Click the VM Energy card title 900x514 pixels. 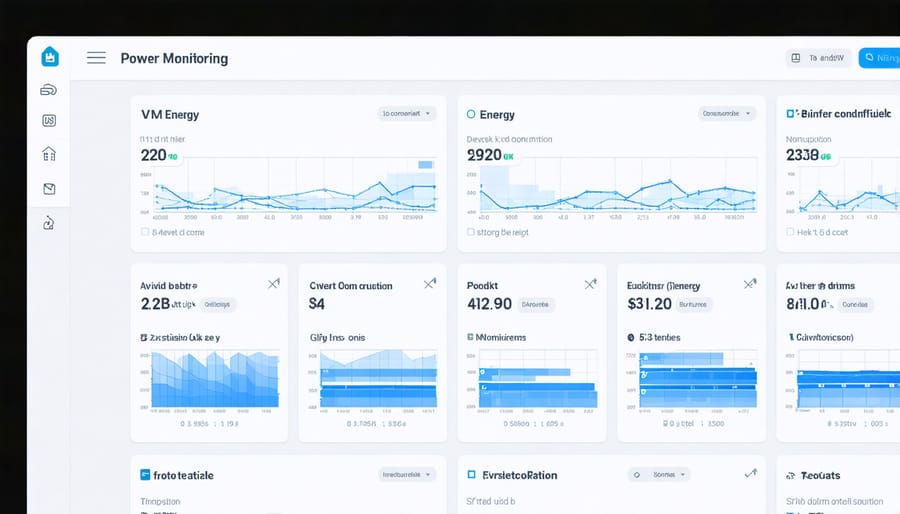170,114
